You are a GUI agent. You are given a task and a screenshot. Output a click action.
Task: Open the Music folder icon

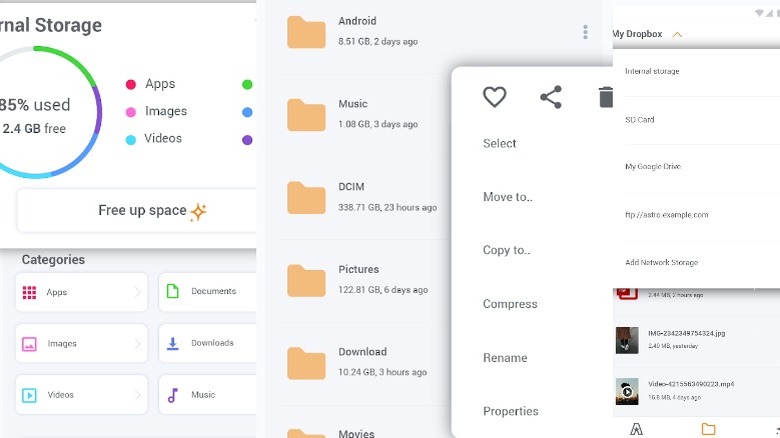[x=306, y=114]
